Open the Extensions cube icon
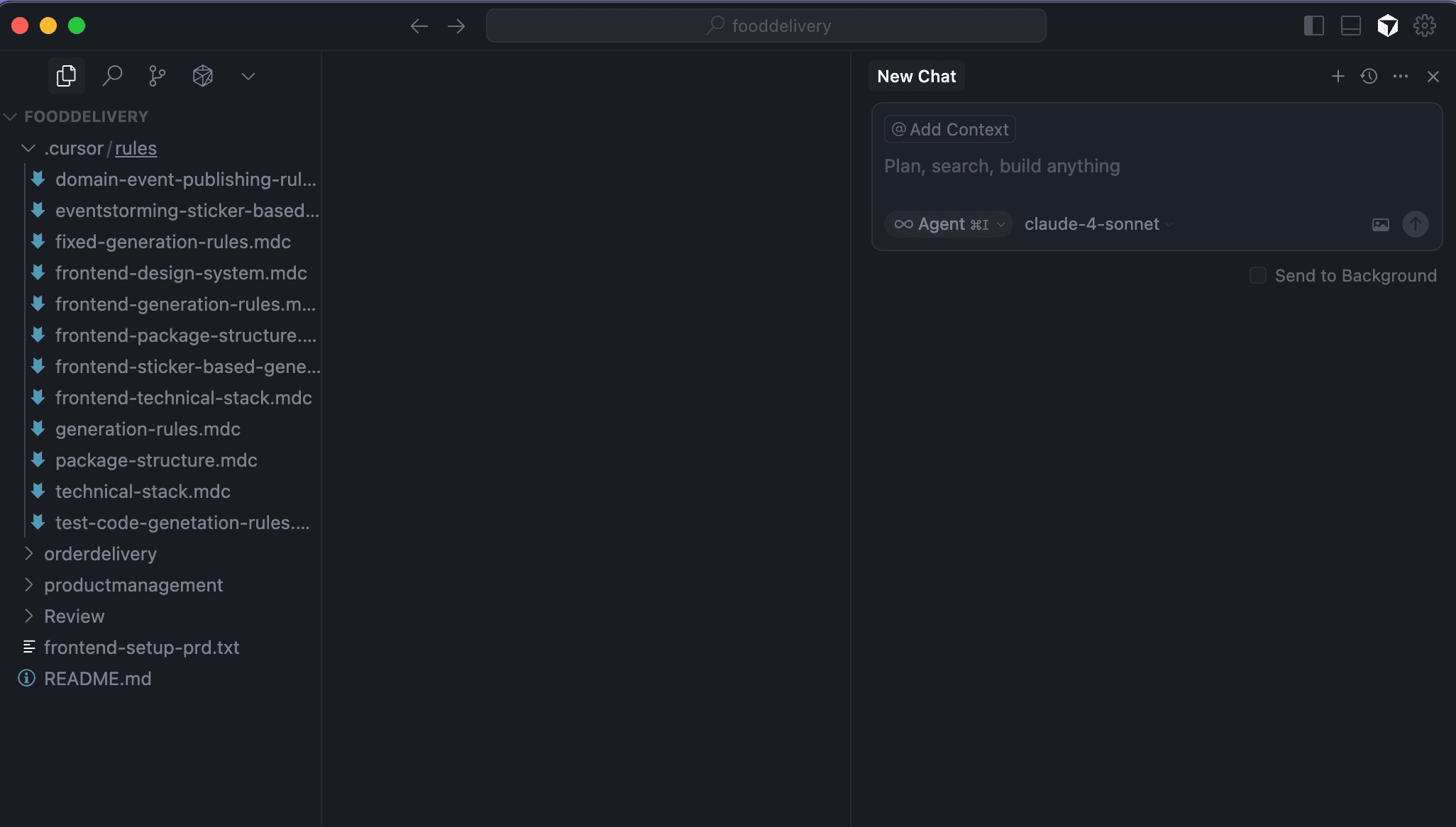 click(x=203, y=76)
